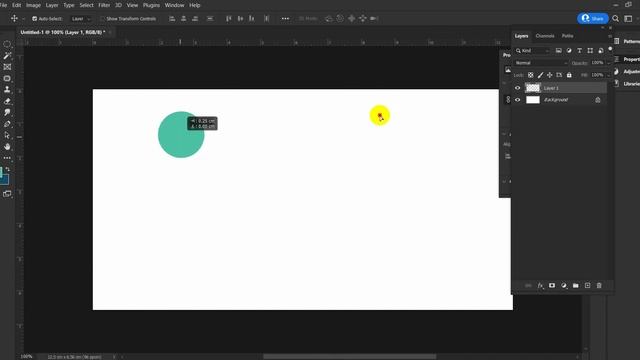Toggle lock all padlock in Lock row
The width and height of the screenshot is (640, 360).
[569, 75]
